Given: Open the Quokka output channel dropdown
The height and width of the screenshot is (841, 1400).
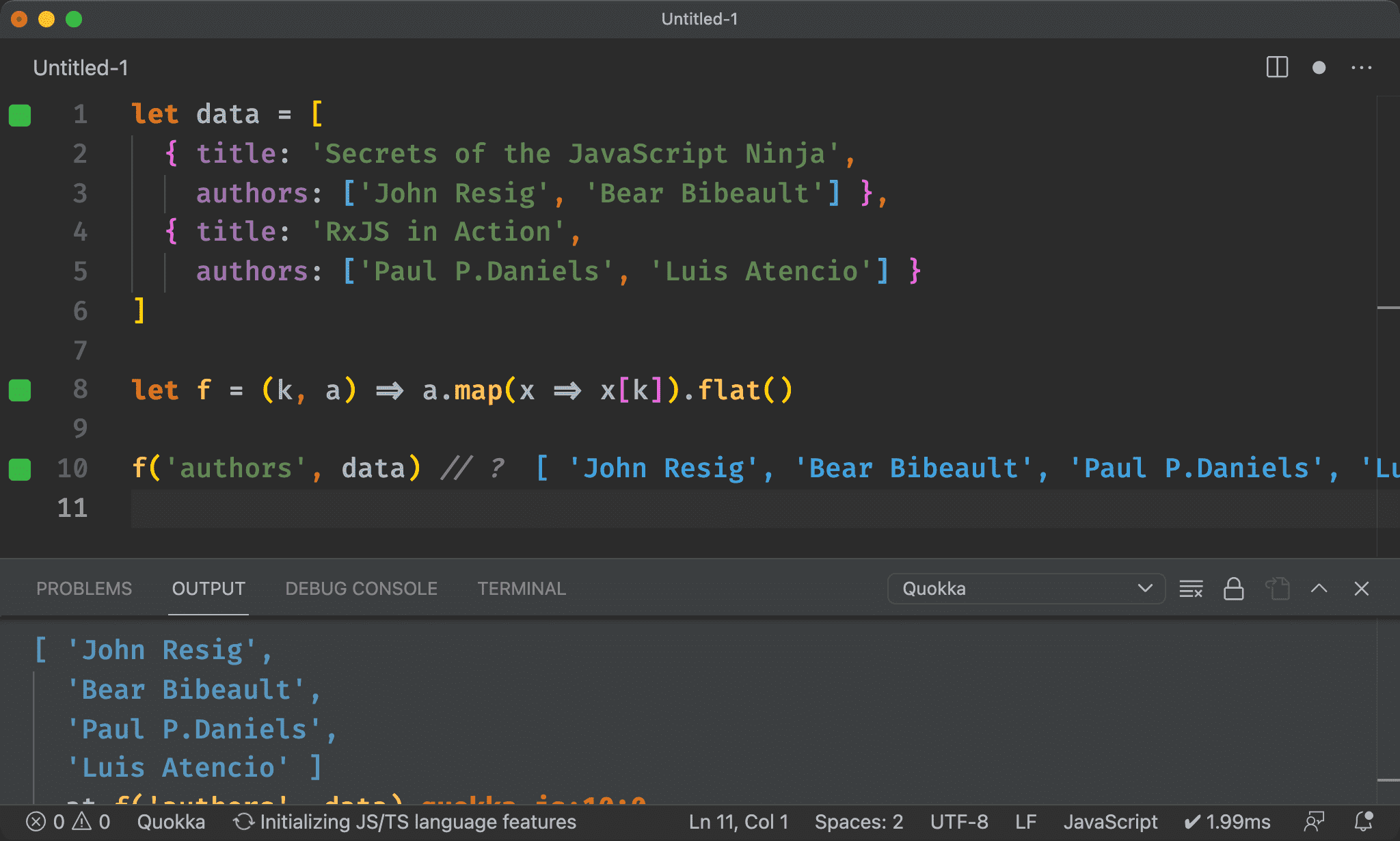Looking at the screenshot, I should (x=1026, y=589).
